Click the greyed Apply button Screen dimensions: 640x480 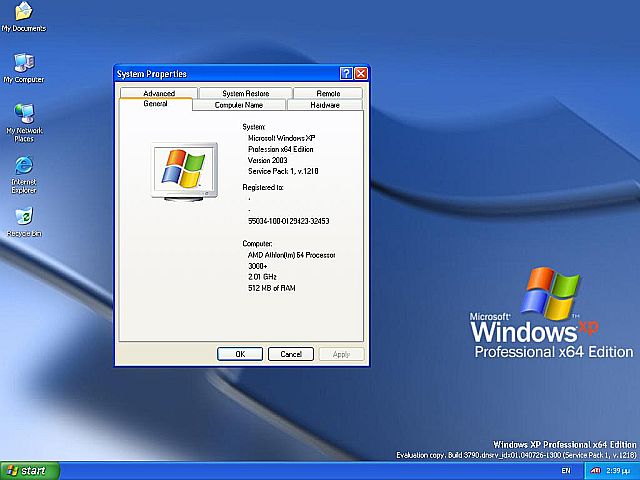(x=341, y=354)
